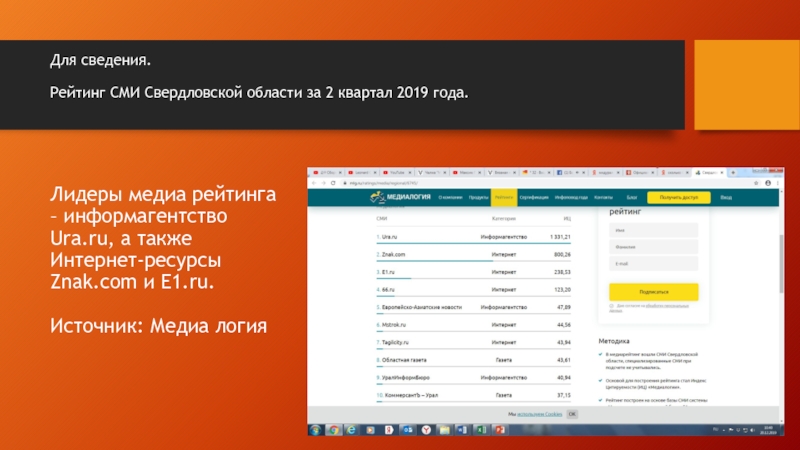This screenshot has height=450, width=800.
Task: Go to Контакты in the site navigation
Action: [x=603, y=198]
